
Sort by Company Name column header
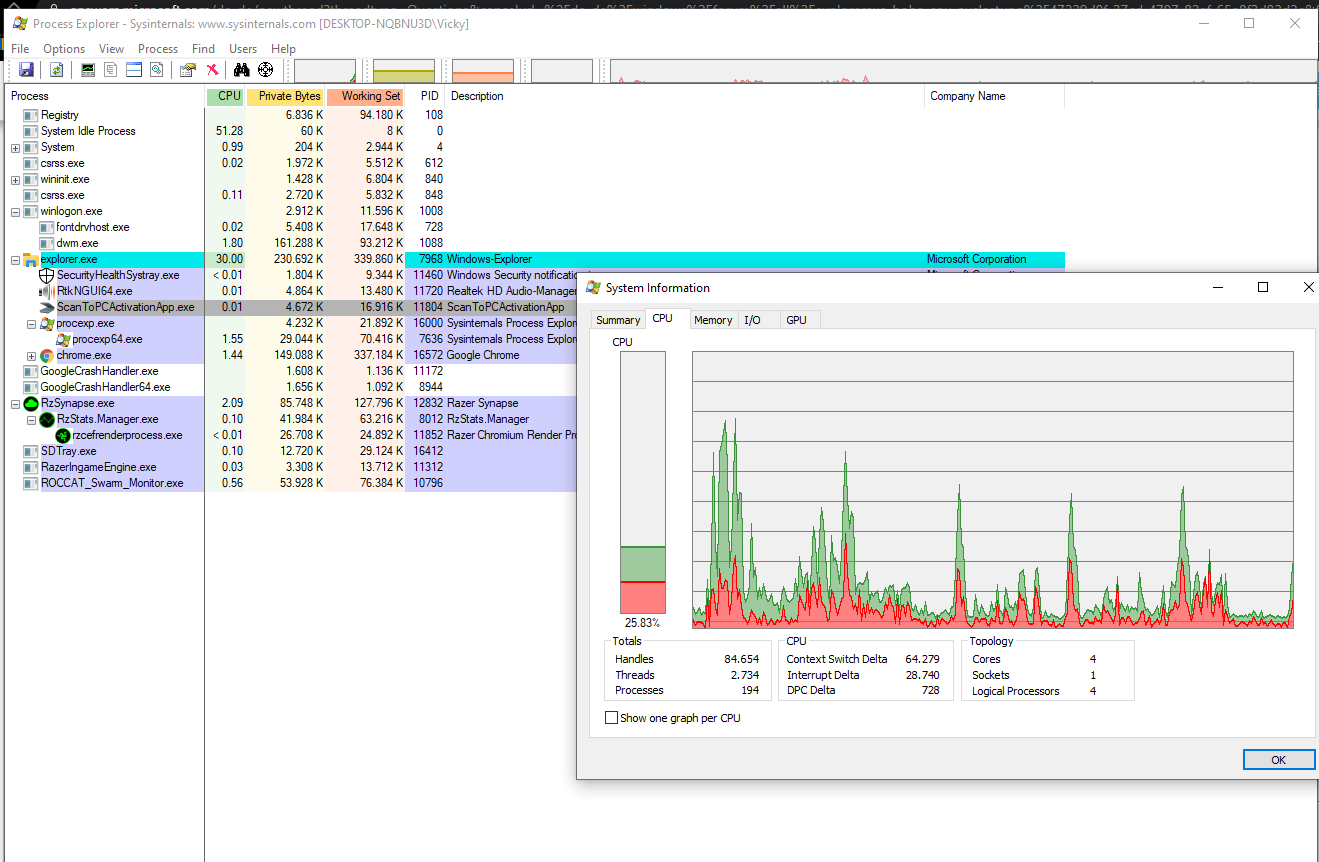[x=994, y=96]
